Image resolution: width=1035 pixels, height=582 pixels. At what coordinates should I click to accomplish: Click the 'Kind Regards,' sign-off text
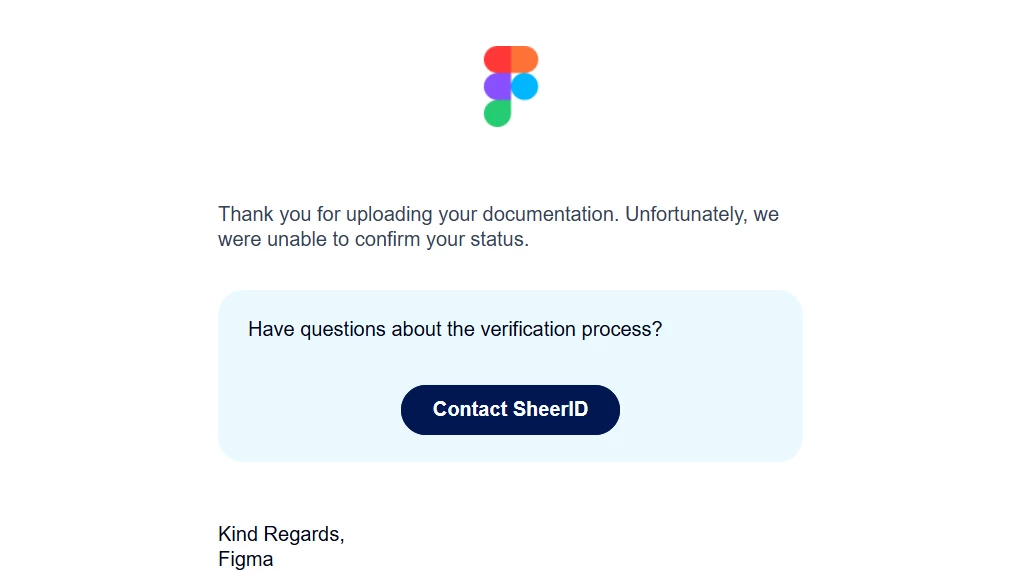click(281, 534)
